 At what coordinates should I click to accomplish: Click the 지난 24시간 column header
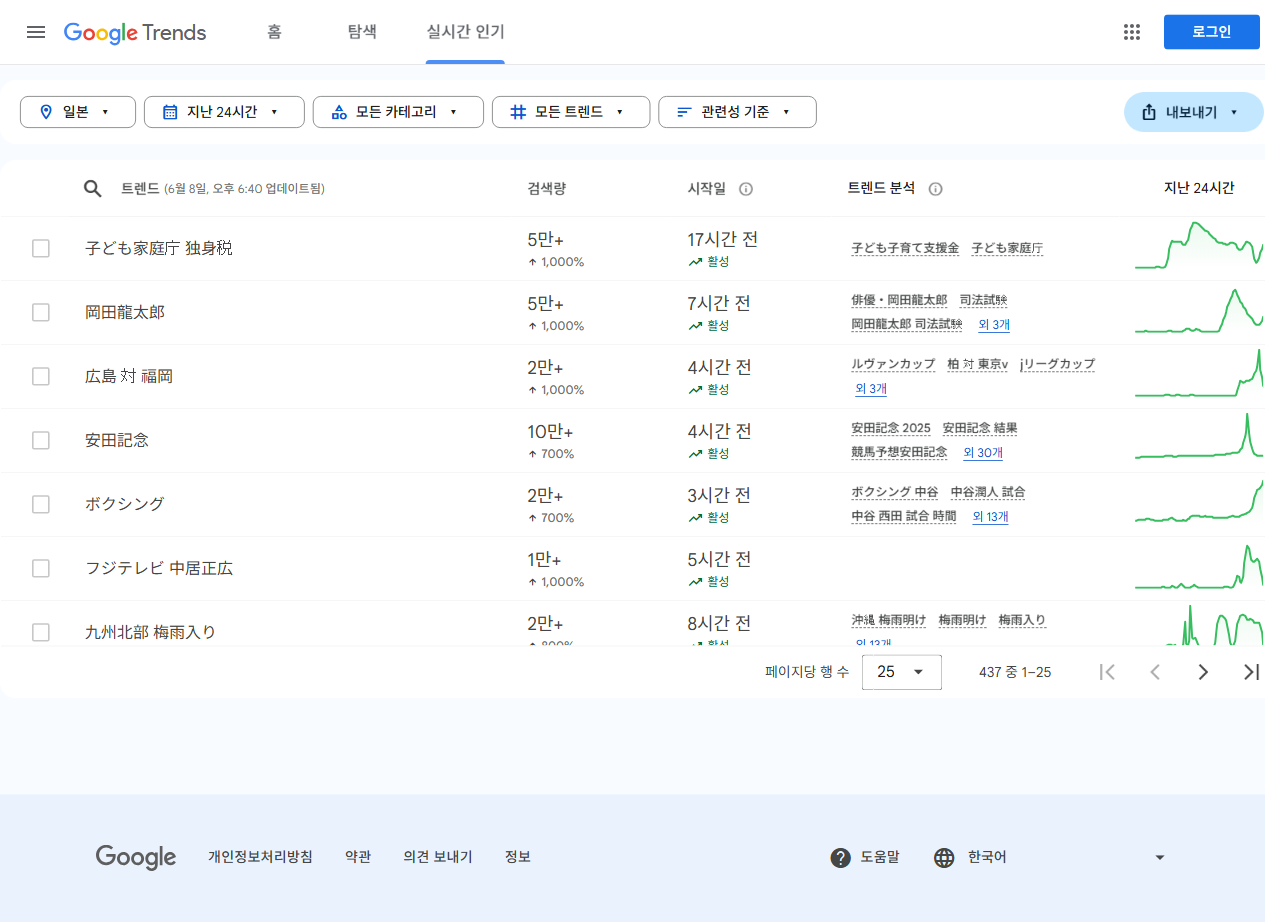[x=1199, y=188]
